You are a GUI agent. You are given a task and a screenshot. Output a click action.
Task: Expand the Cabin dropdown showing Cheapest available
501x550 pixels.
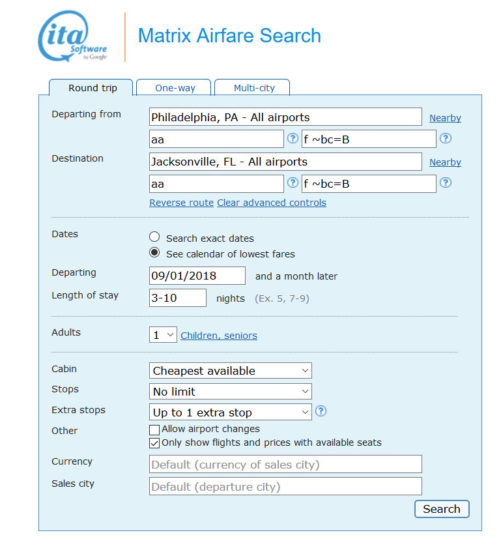point(230,371)
